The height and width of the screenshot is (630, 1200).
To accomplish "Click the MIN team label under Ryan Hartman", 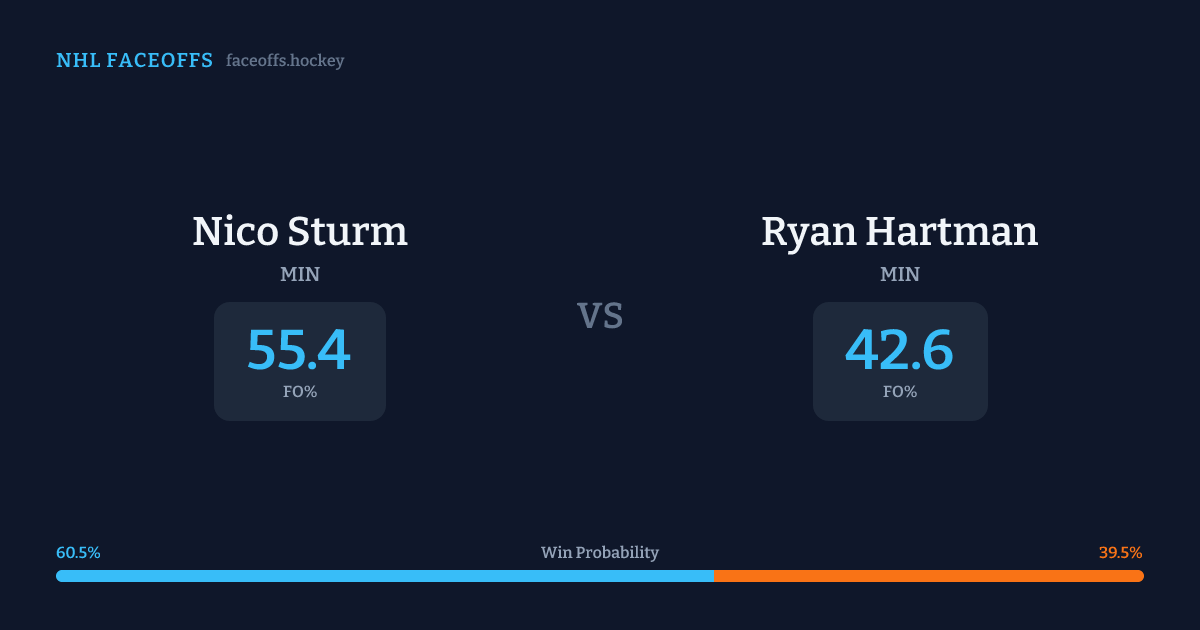I will tap(899, 274).
